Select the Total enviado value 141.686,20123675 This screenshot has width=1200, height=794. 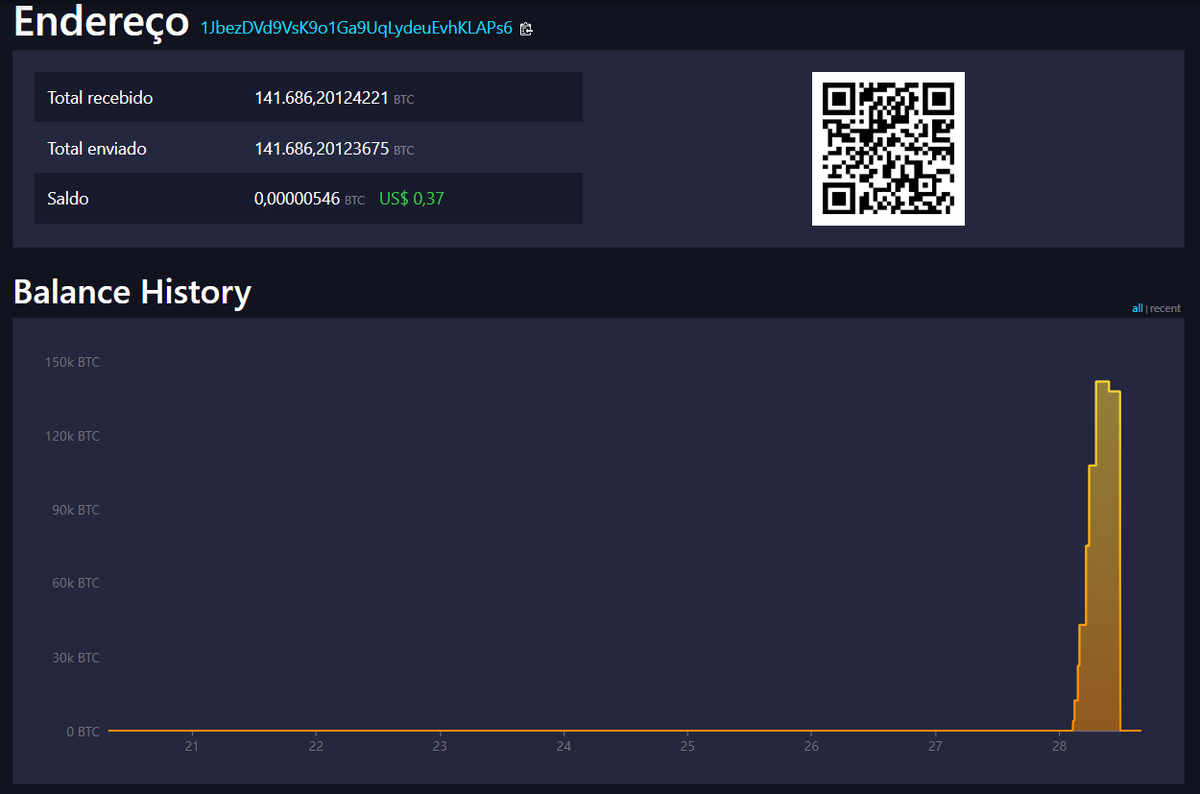click(x=320, y=148)
